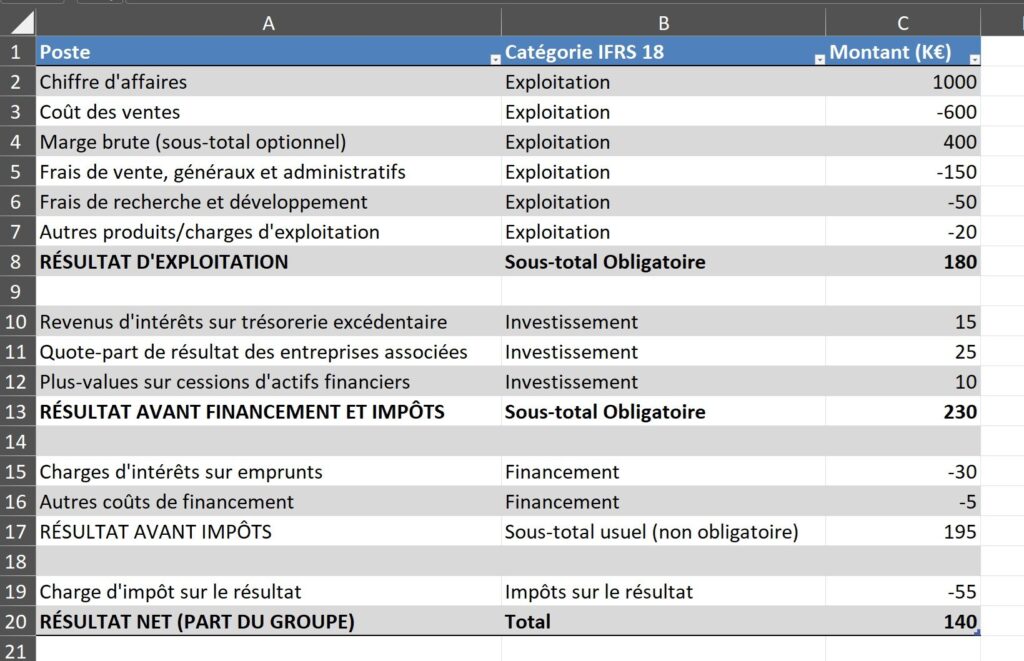Select 'Revenus d'intérêts sur trésorerie excédentaire'
The width and height of the screenshot is (1024, 661).
(268, 321)
